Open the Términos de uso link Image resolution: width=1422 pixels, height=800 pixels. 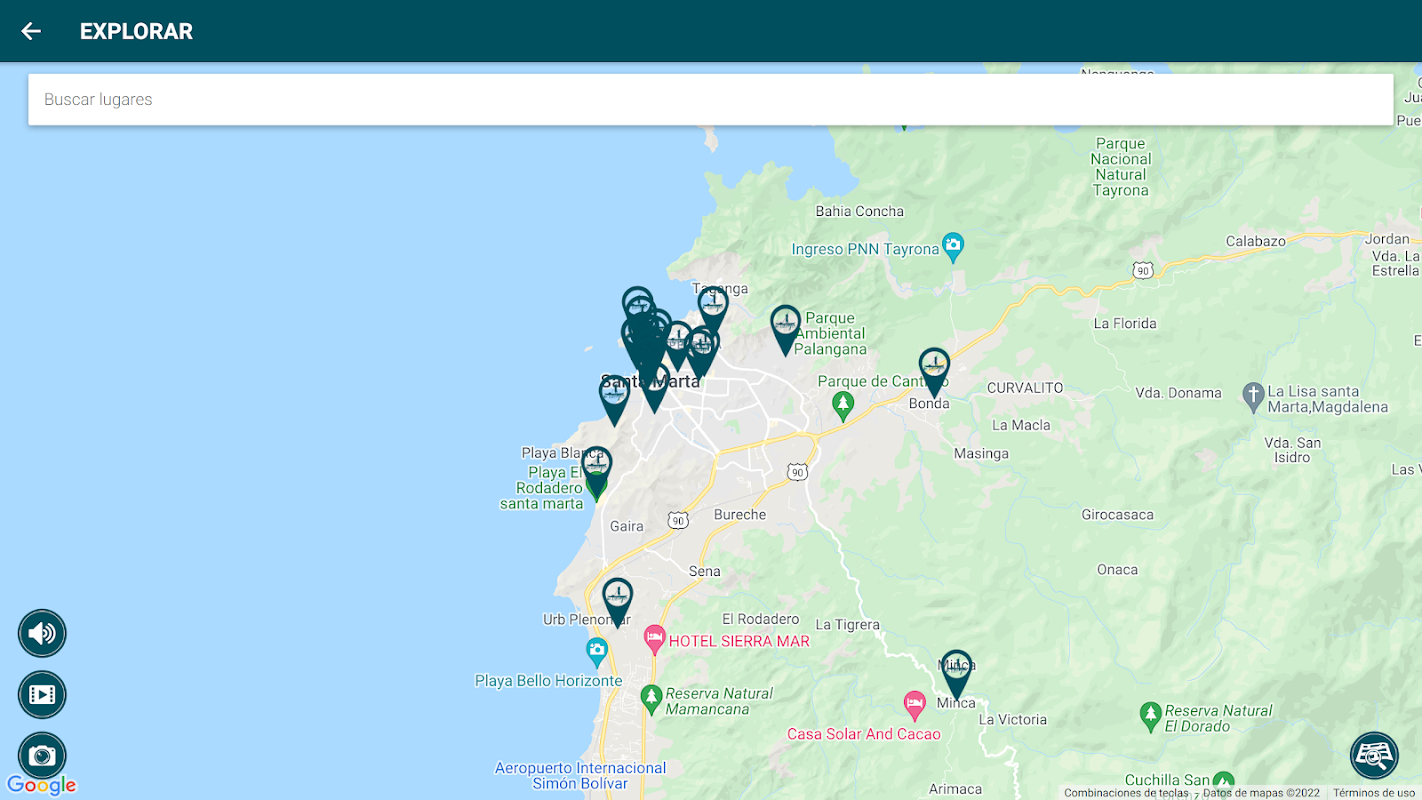click(x=1374, y=793)
